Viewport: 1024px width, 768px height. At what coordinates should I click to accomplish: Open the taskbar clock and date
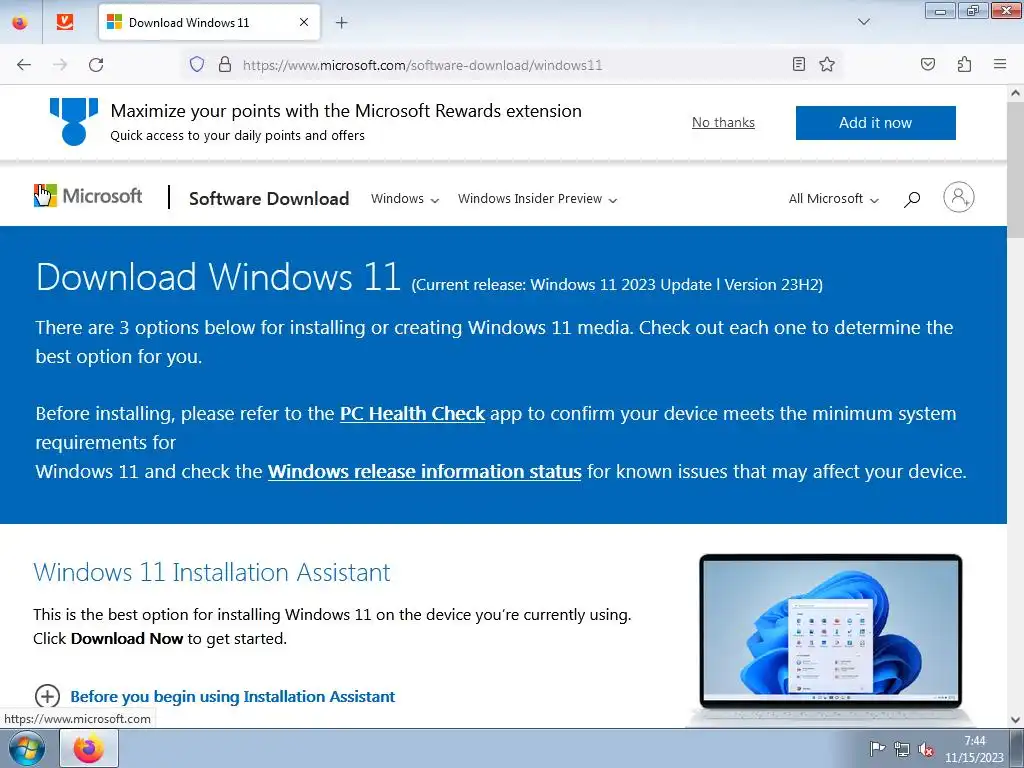pyautogui.click(x=974, y=749)
